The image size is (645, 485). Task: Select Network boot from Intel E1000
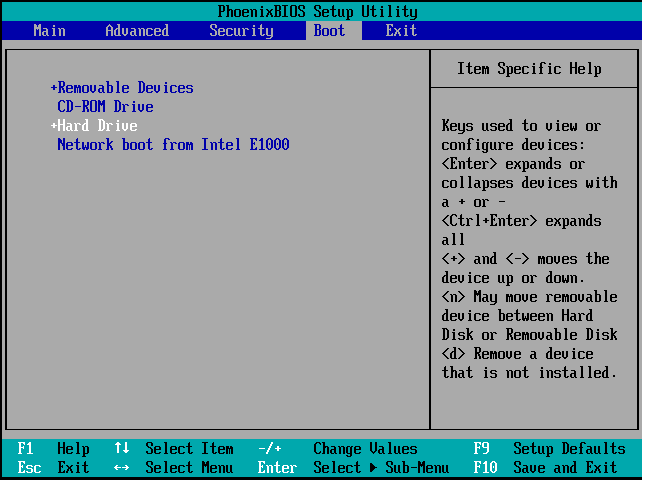173,144
